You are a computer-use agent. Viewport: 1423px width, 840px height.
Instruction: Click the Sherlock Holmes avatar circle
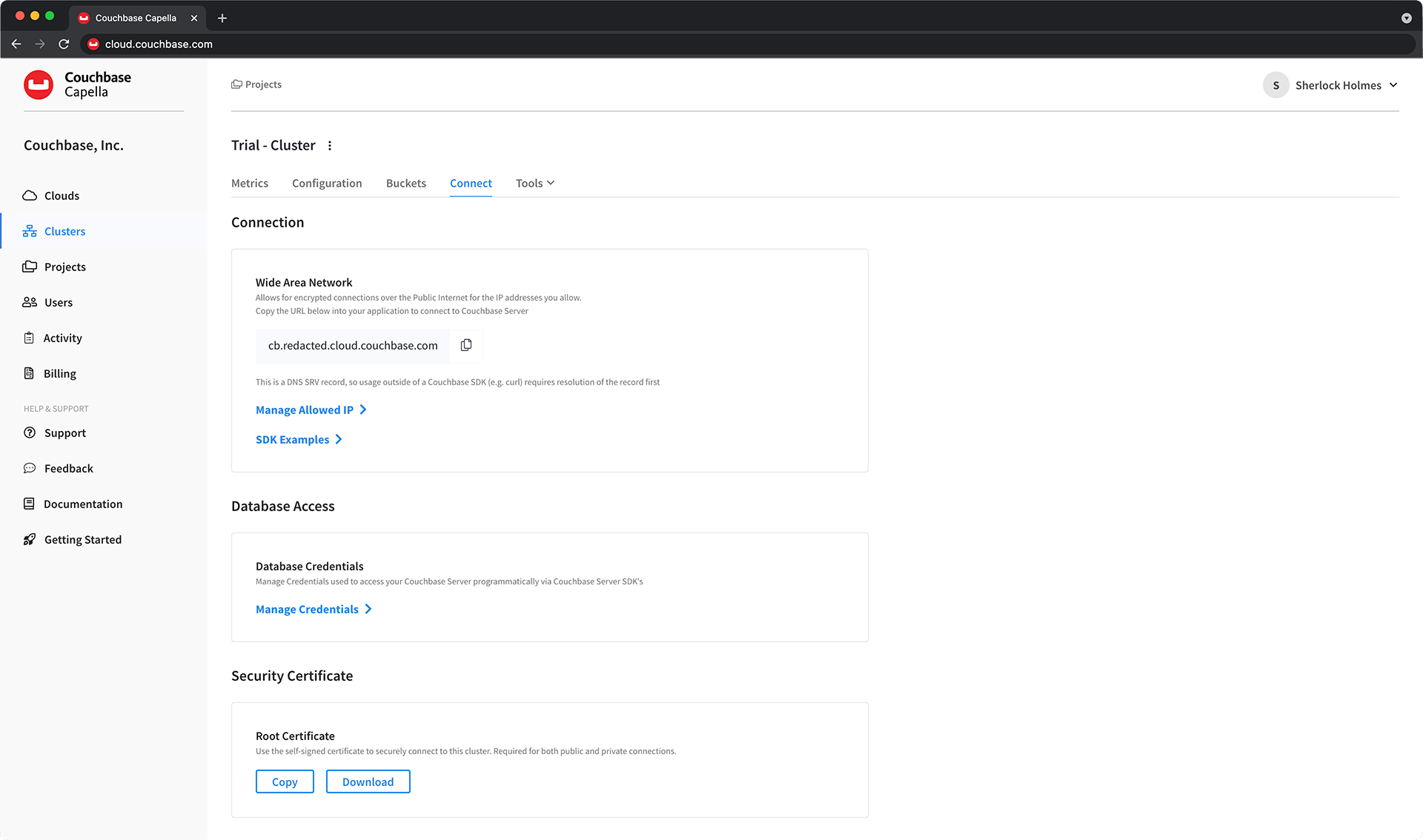point(1276,85)
